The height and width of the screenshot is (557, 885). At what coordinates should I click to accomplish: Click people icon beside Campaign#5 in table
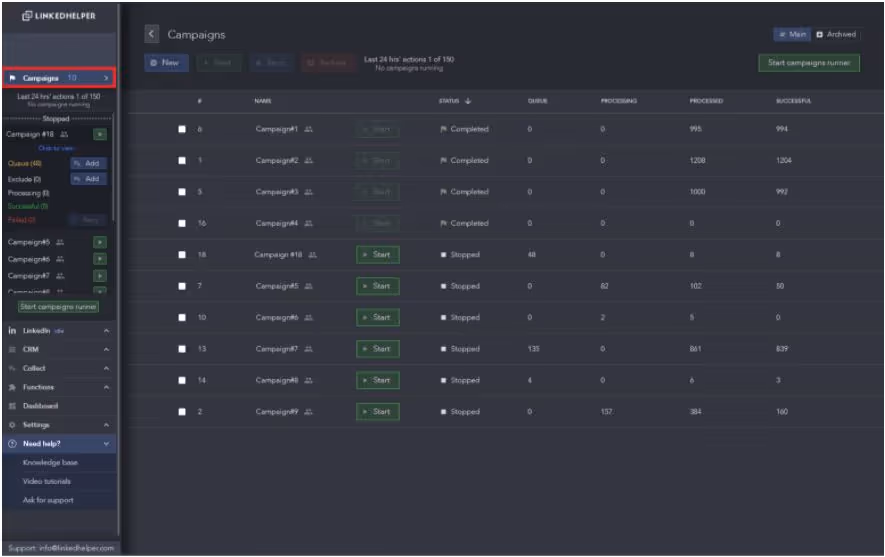pyautogui.click(x=308, y=286)
